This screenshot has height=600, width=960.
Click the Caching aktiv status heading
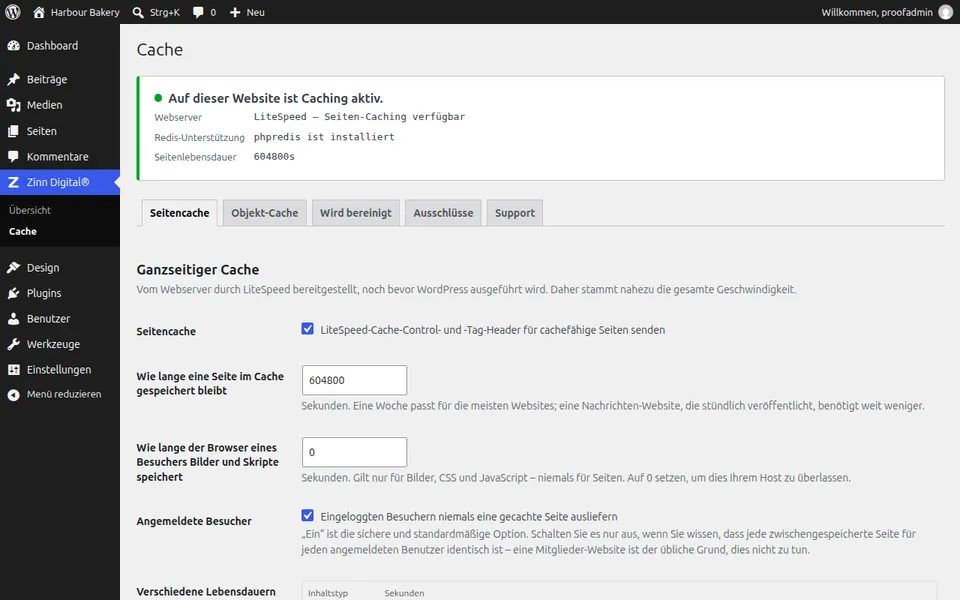coord(276,99)
